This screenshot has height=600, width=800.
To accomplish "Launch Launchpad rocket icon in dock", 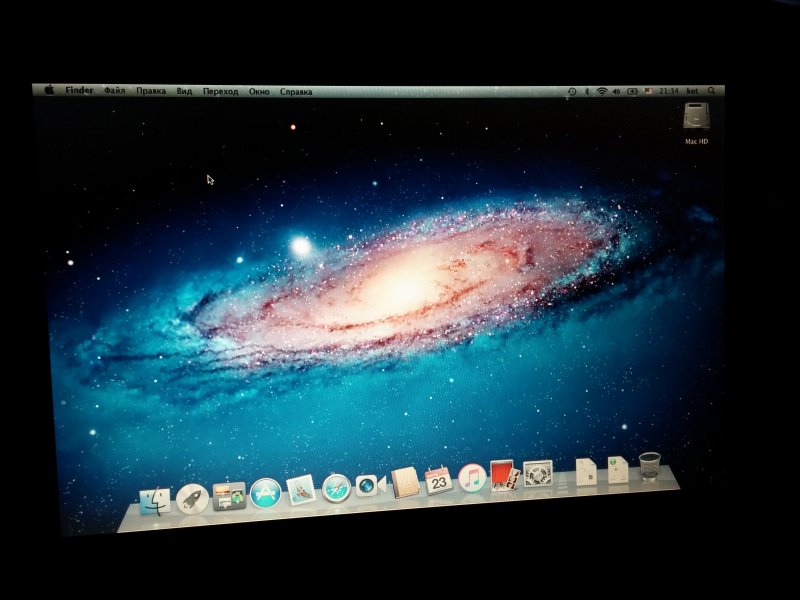I will click(192, 498).
